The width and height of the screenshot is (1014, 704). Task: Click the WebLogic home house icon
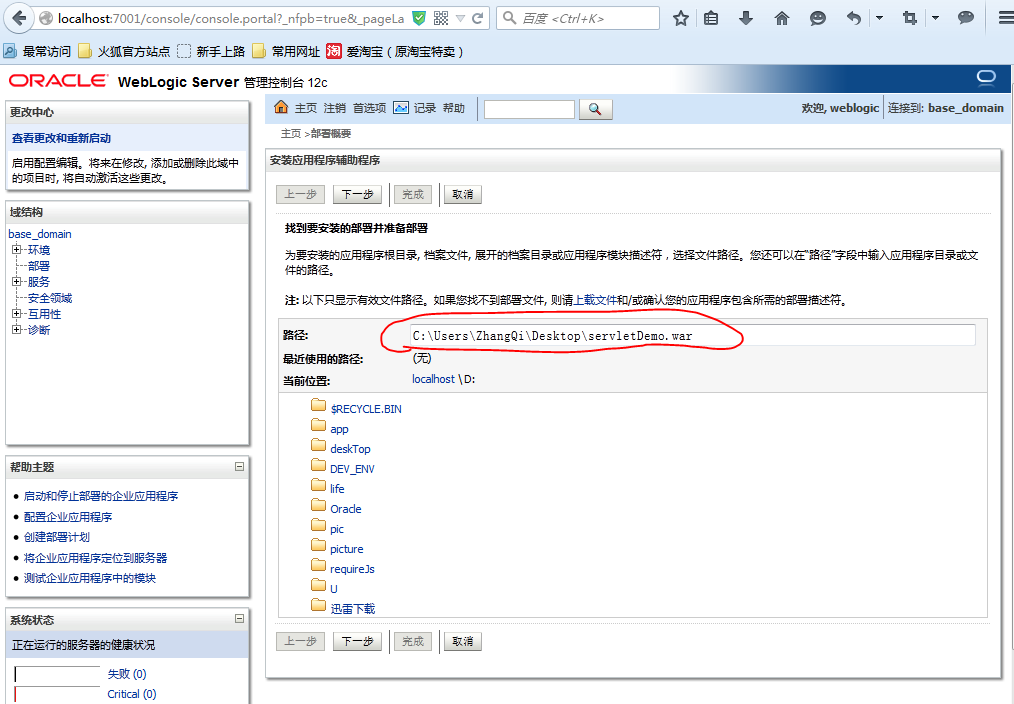[x=281, y=107]
